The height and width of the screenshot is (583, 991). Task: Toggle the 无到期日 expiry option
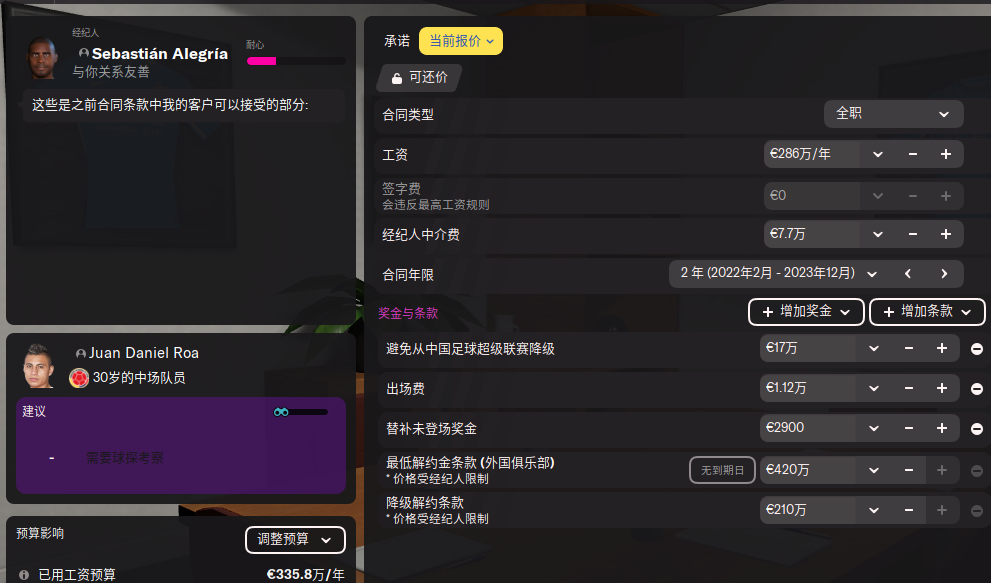[x=722, y=470]
